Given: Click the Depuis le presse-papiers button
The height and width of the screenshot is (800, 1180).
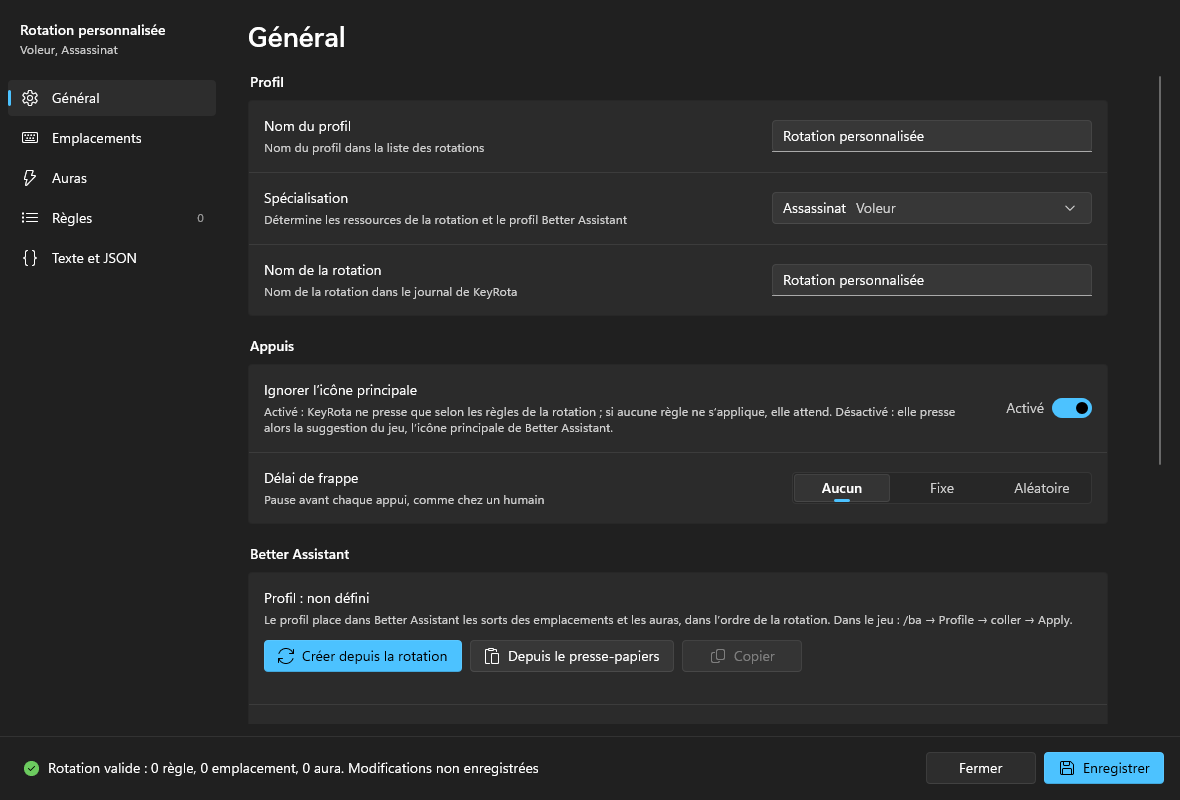Looking at the screenshot, I should (572, 656).
